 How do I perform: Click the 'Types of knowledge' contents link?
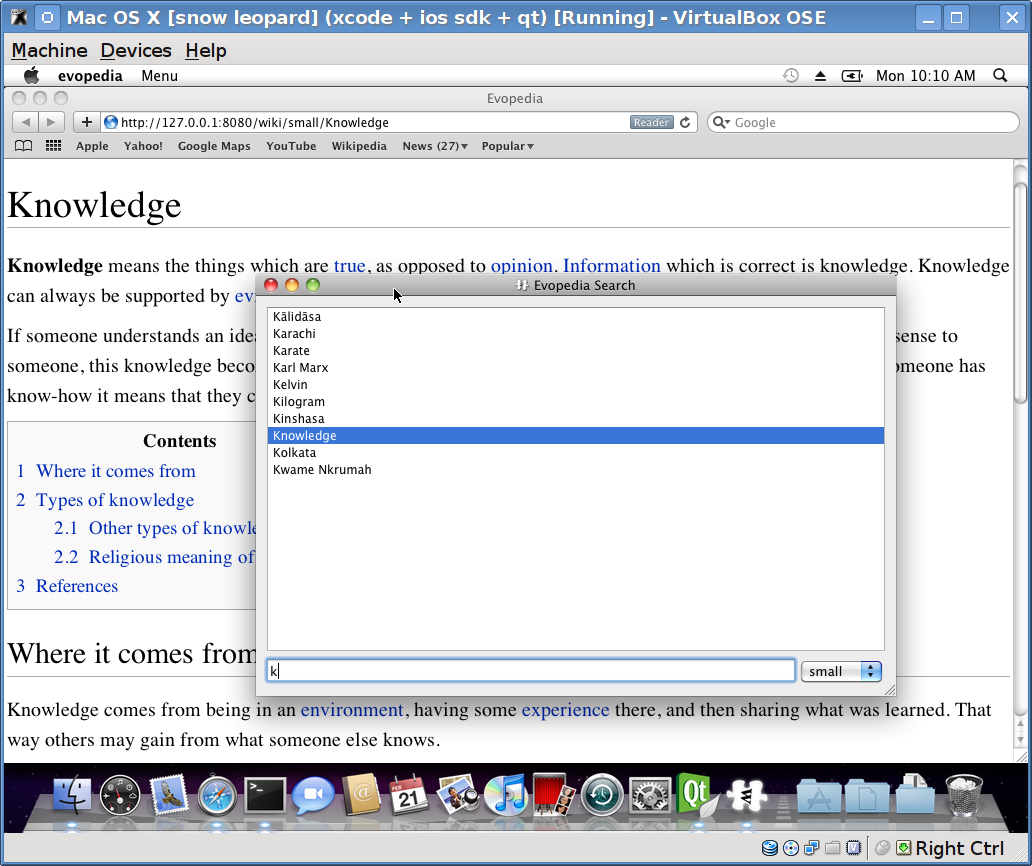[x=115, y=500]
